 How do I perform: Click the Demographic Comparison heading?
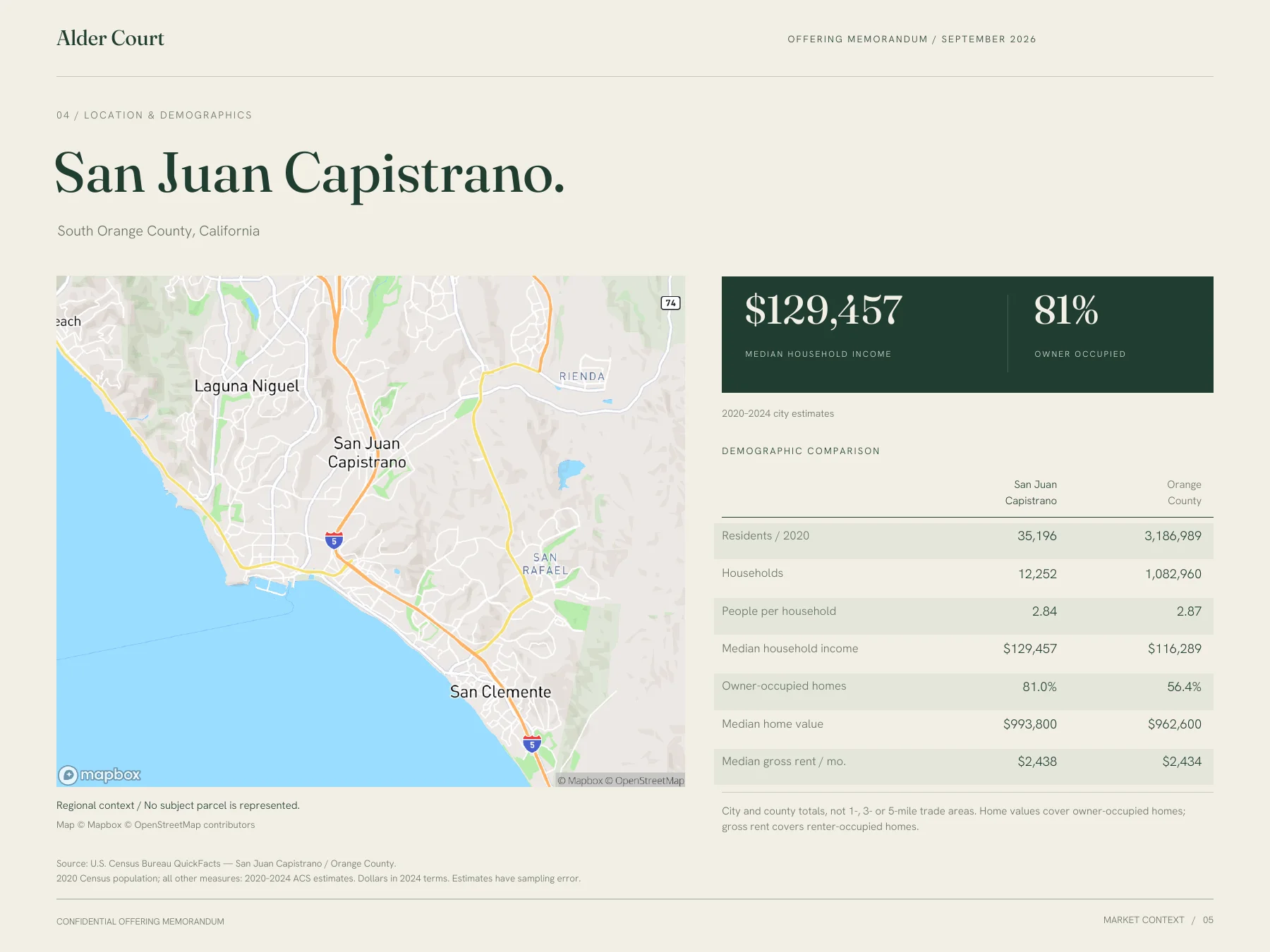pyautogui.click(x=801, y=451)
